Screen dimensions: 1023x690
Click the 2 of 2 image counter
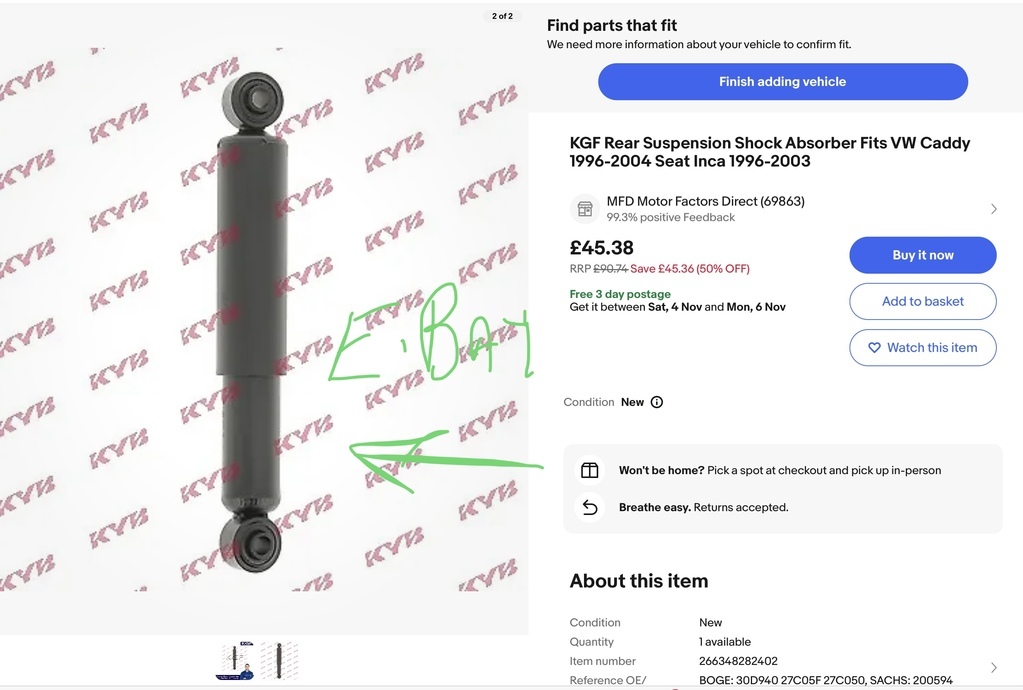tap(502, 16)
